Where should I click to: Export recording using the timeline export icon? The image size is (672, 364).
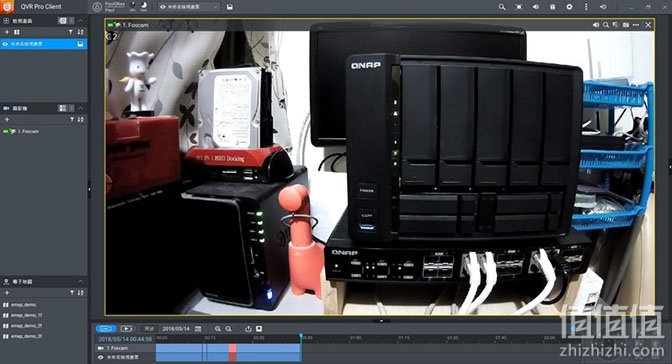[x=248, y=329]
